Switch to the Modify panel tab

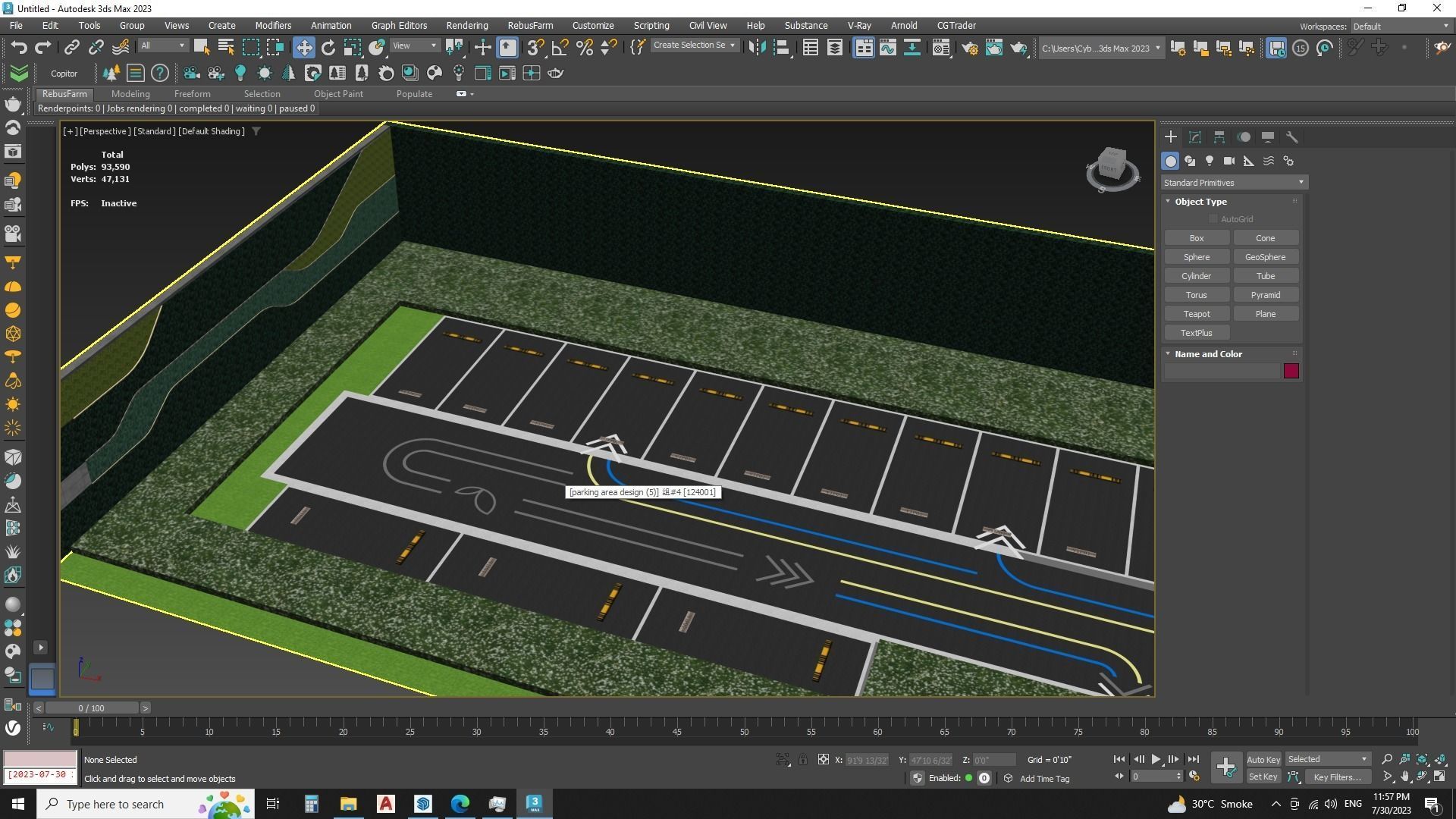click(1195, 137)
